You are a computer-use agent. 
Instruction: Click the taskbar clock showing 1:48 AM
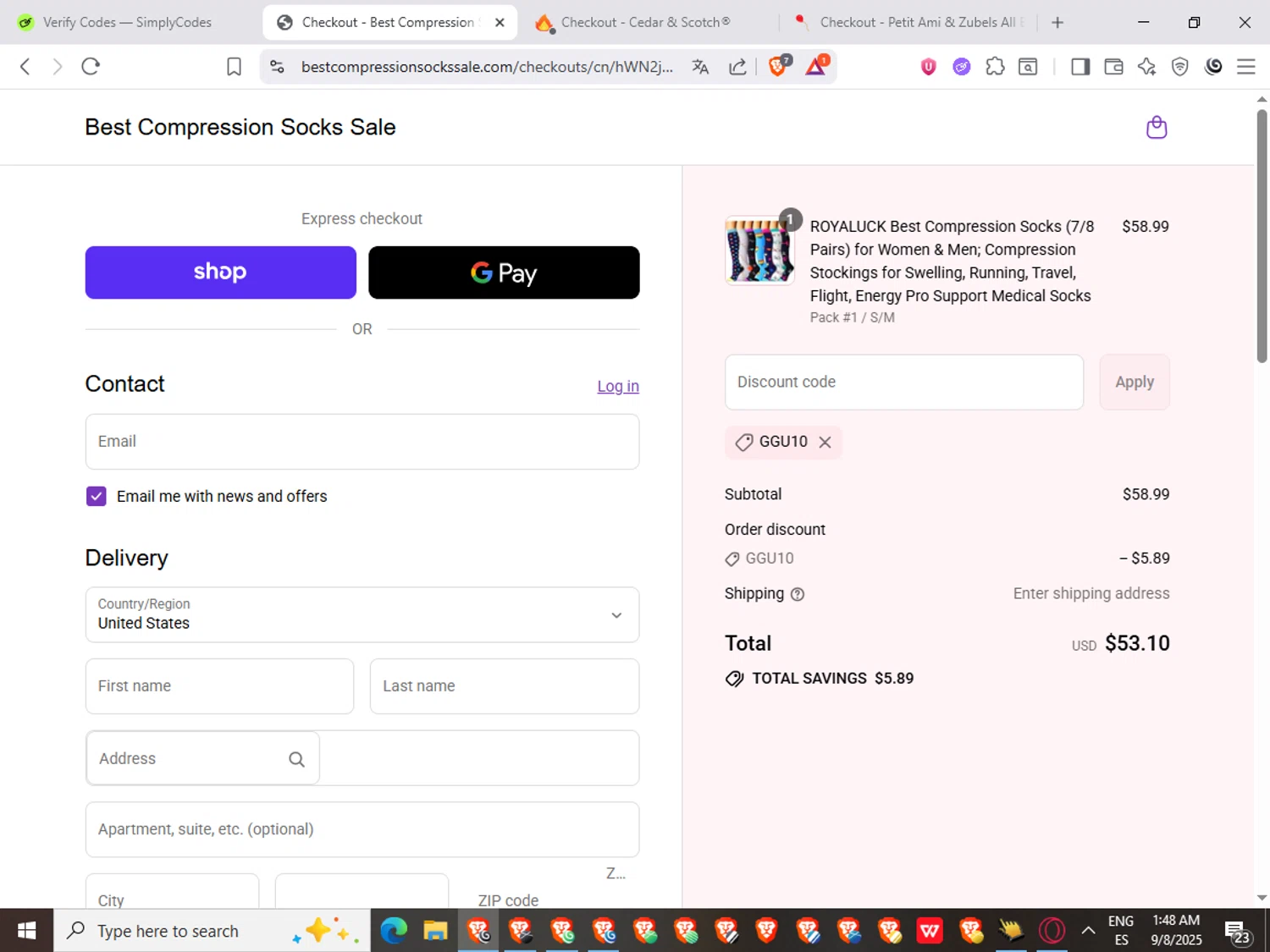[1176, 931]
